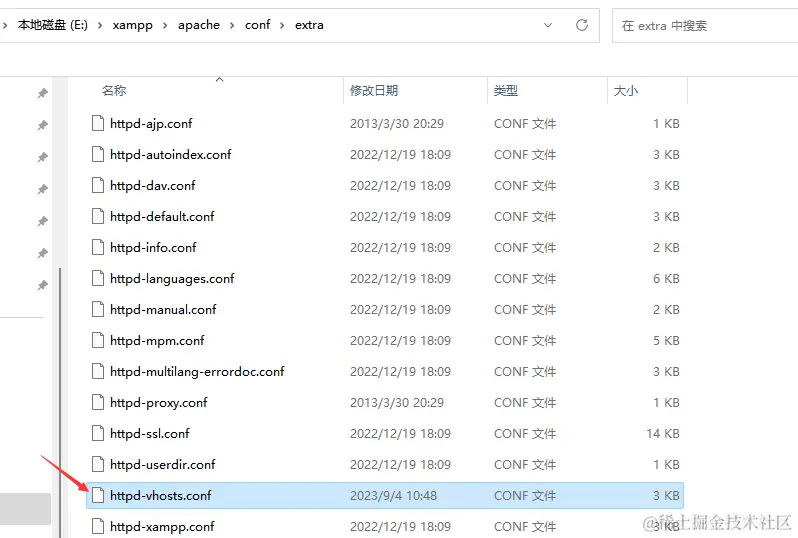Select the httpd-default.conf file name
This screenshot has height=538, width=798.
(x=162, y=216)
